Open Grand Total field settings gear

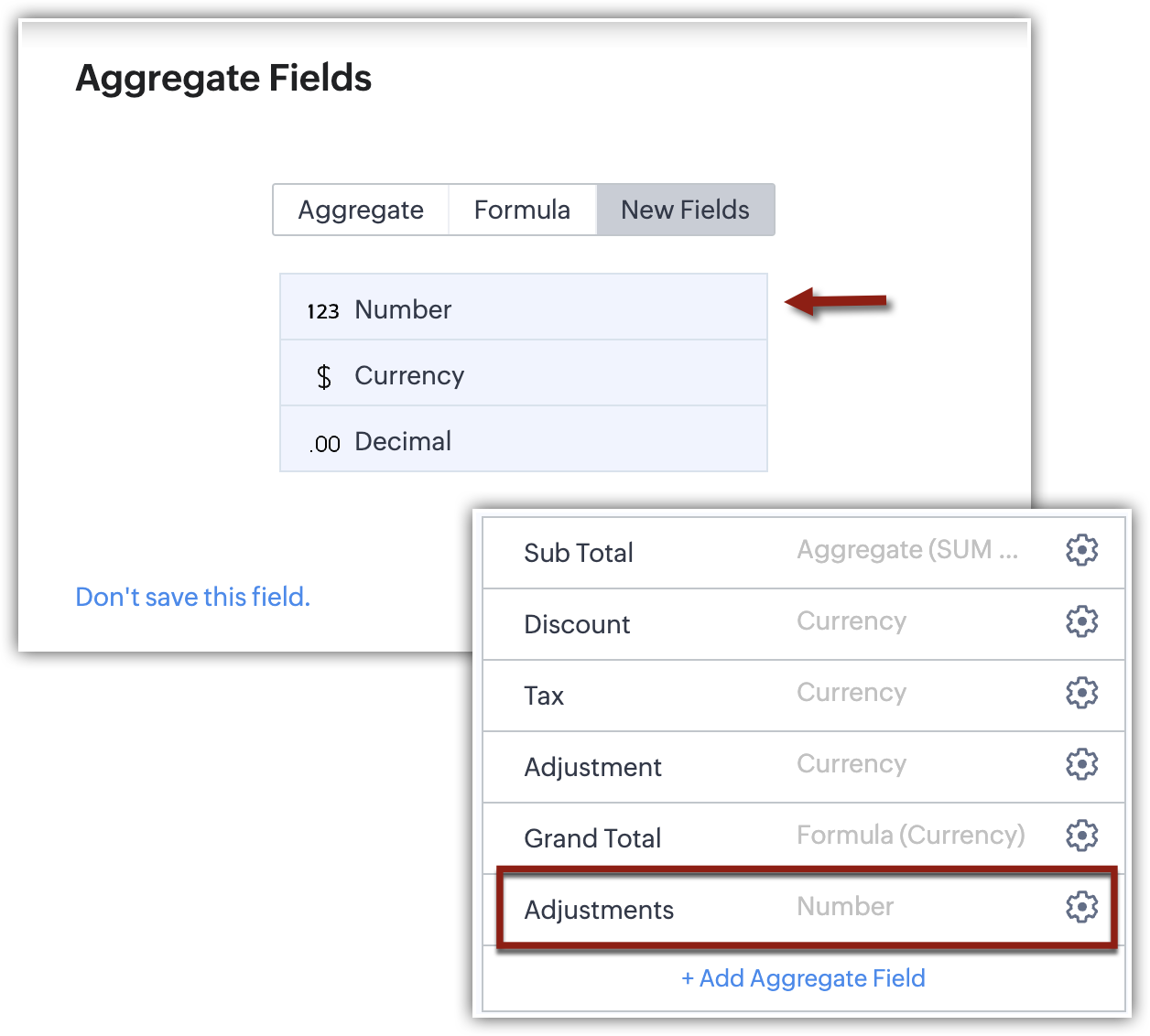pyautogui.click(x=1081, y=836)
